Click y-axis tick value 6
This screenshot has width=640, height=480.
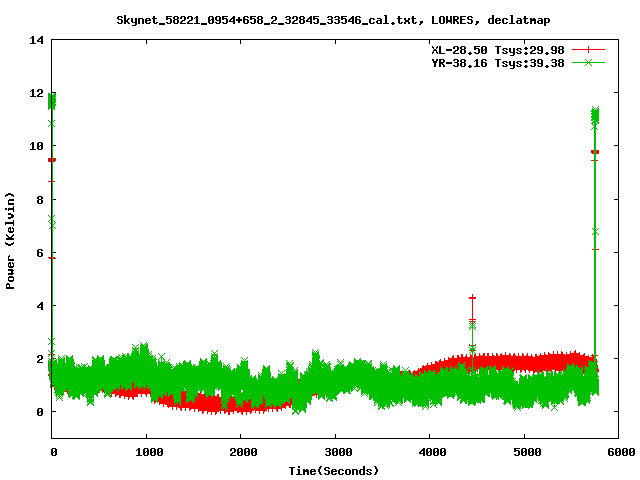(x=40, y=253)
